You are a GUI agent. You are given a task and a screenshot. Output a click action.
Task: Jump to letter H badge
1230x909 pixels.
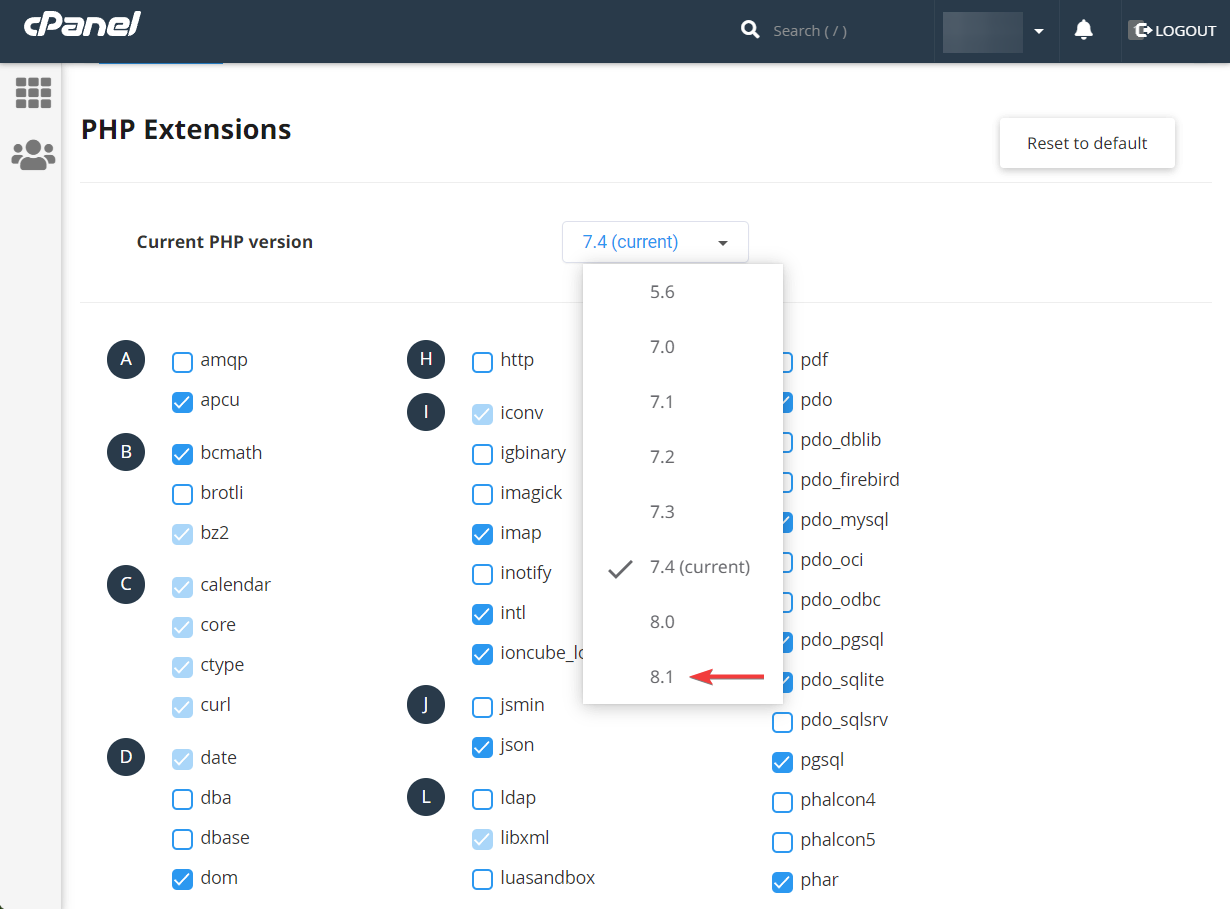[x=426, y=360]
